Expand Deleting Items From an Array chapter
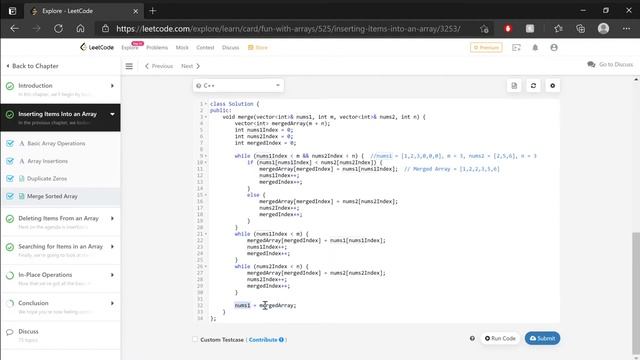The height and width of the screenshot is (360, 640). (112, 218)
